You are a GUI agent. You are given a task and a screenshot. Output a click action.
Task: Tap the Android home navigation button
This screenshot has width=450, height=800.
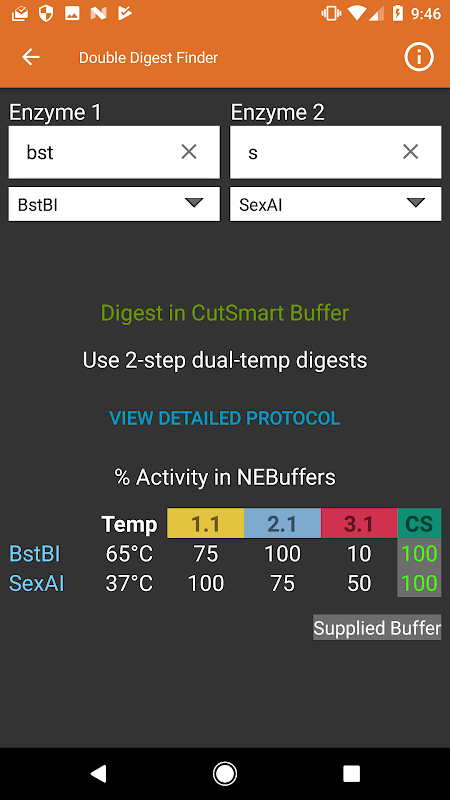tap(224, 773)
